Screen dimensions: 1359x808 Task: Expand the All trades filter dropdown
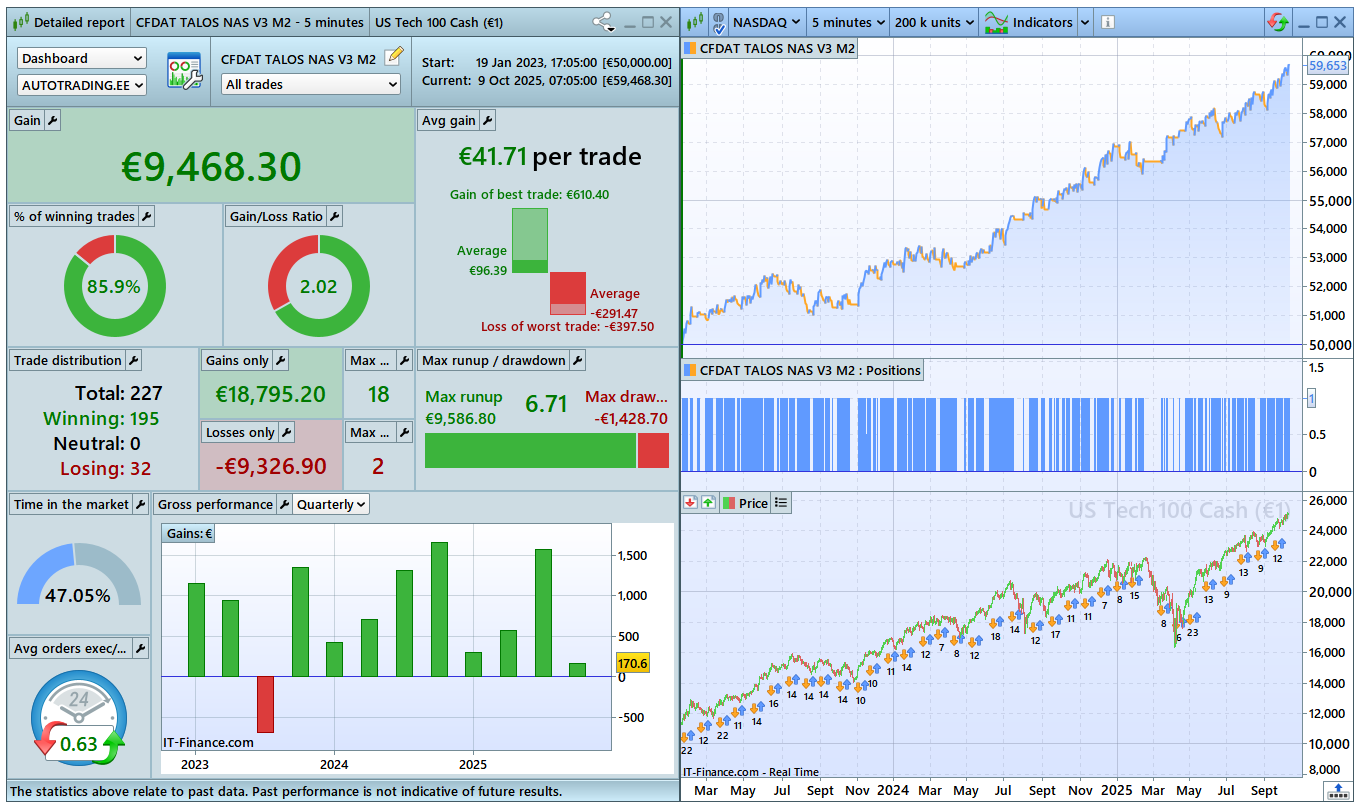pyautogui.click(x=311, y=85)
